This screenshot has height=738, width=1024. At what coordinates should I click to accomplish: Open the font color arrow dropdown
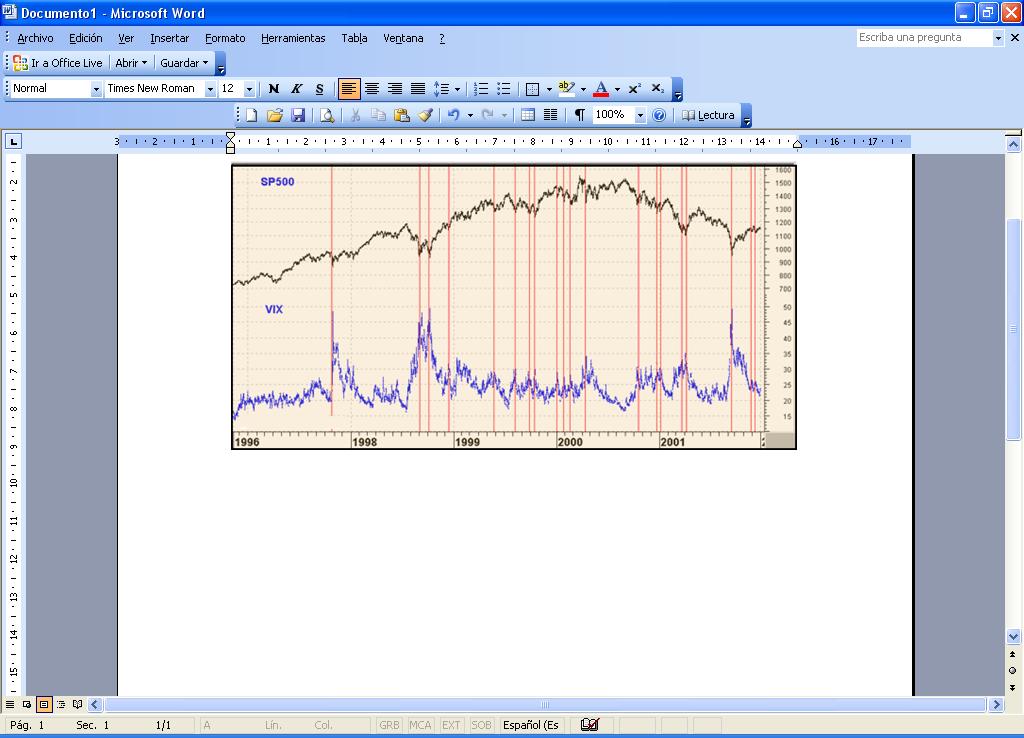point(617,89)
